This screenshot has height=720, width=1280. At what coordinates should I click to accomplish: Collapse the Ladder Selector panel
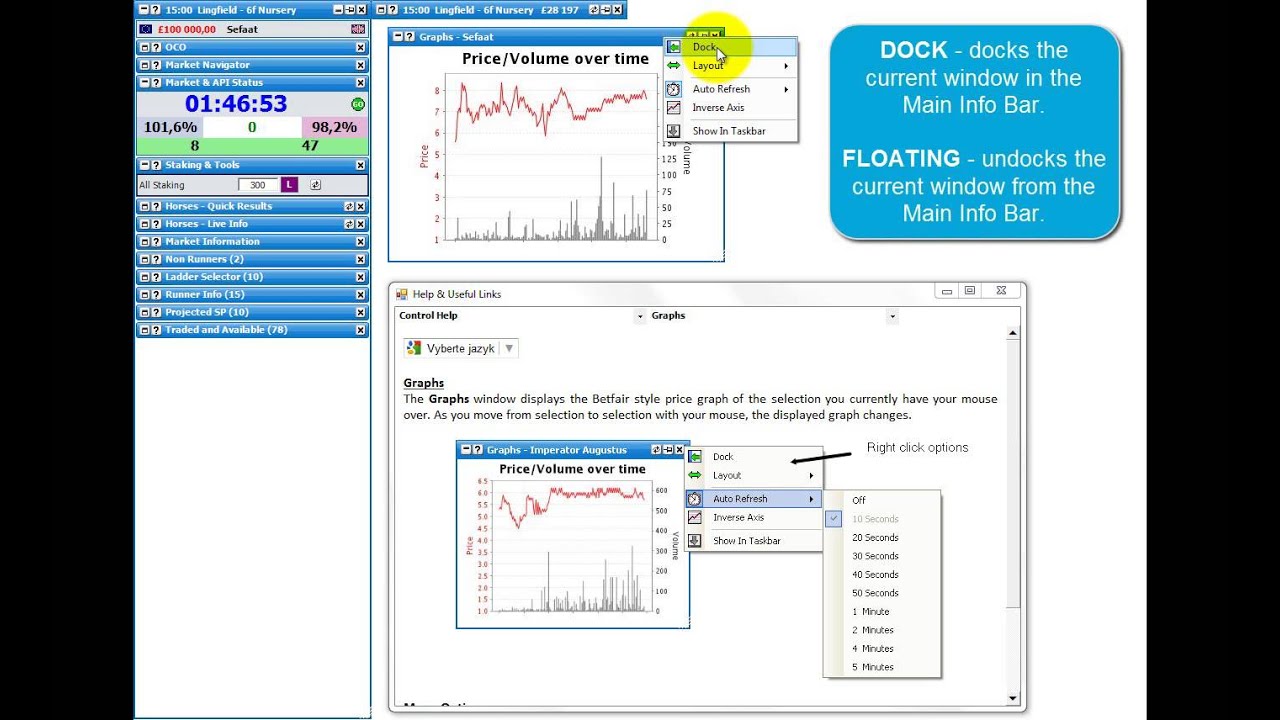coord(144,277)
